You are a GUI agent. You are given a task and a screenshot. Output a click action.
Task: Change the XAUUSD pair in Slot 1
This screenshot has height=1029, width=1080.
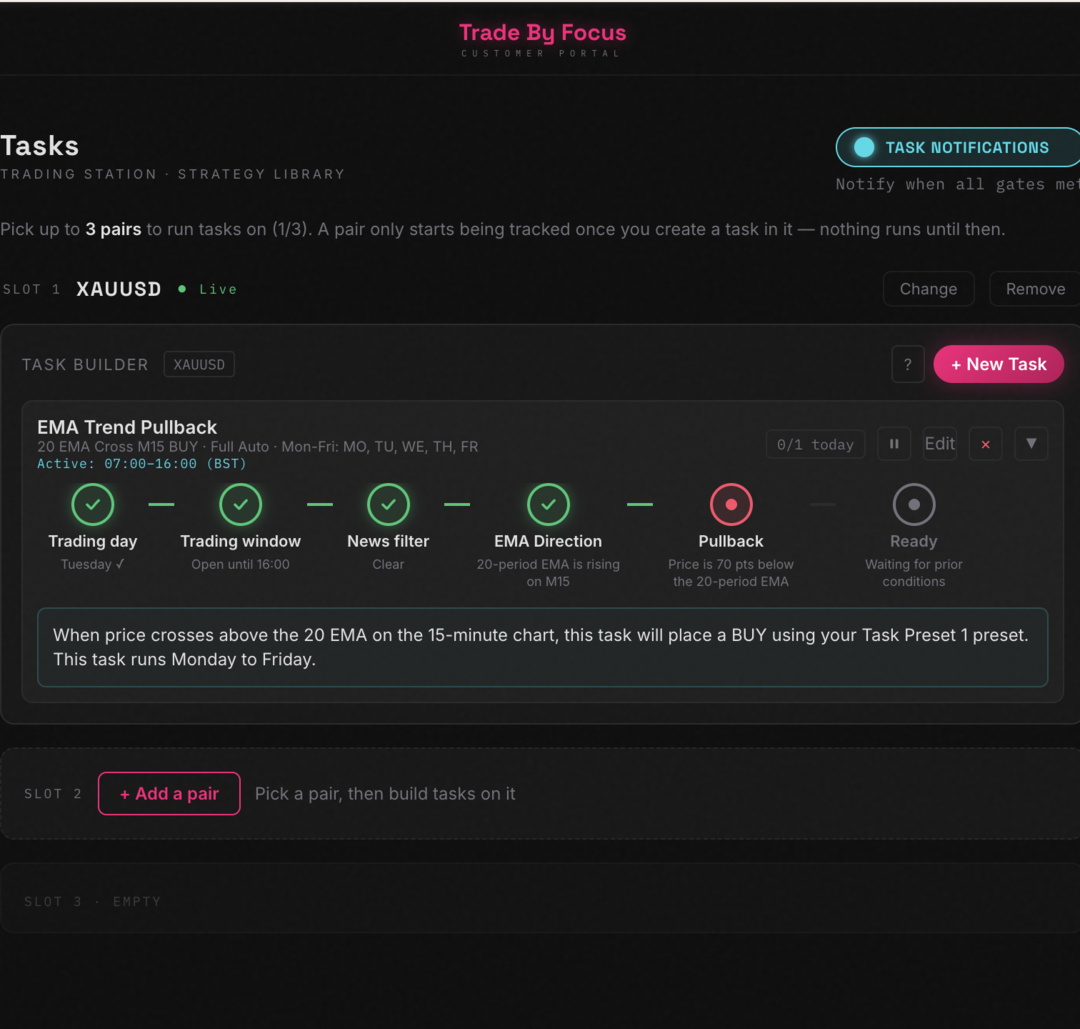point(928,289)
